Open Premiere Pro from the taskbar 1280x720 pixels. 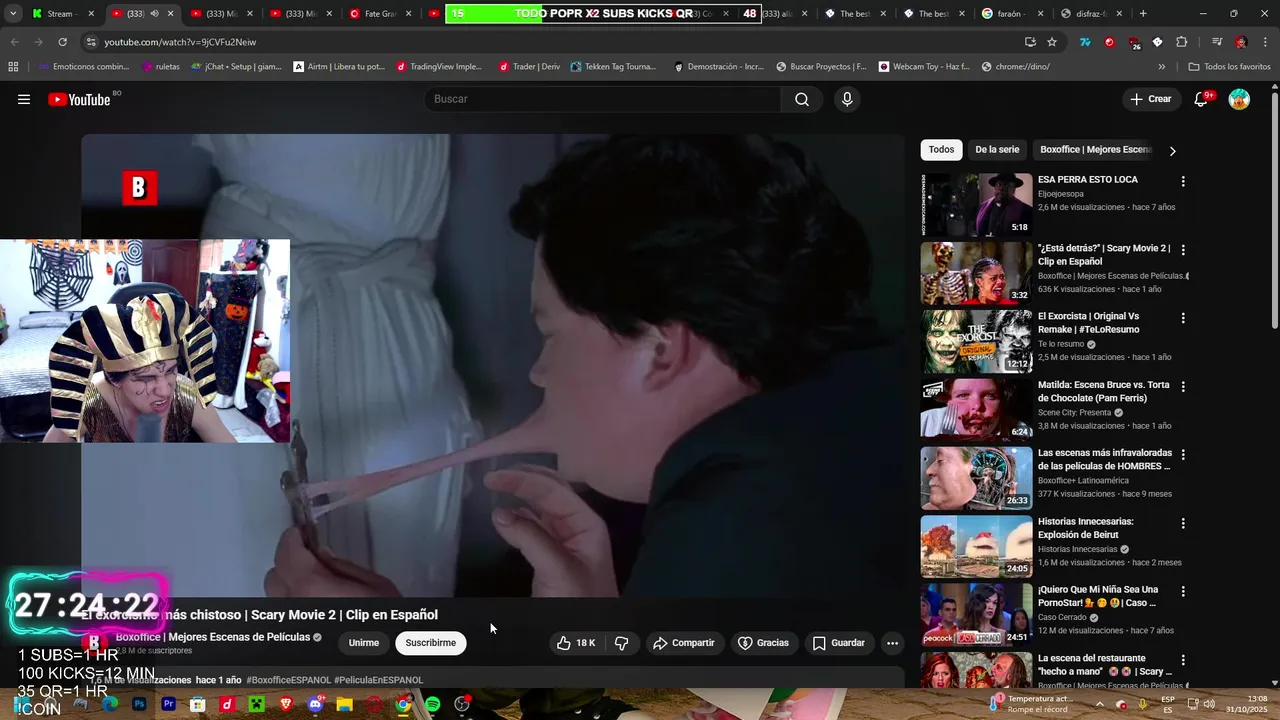(x=168, y=704)
